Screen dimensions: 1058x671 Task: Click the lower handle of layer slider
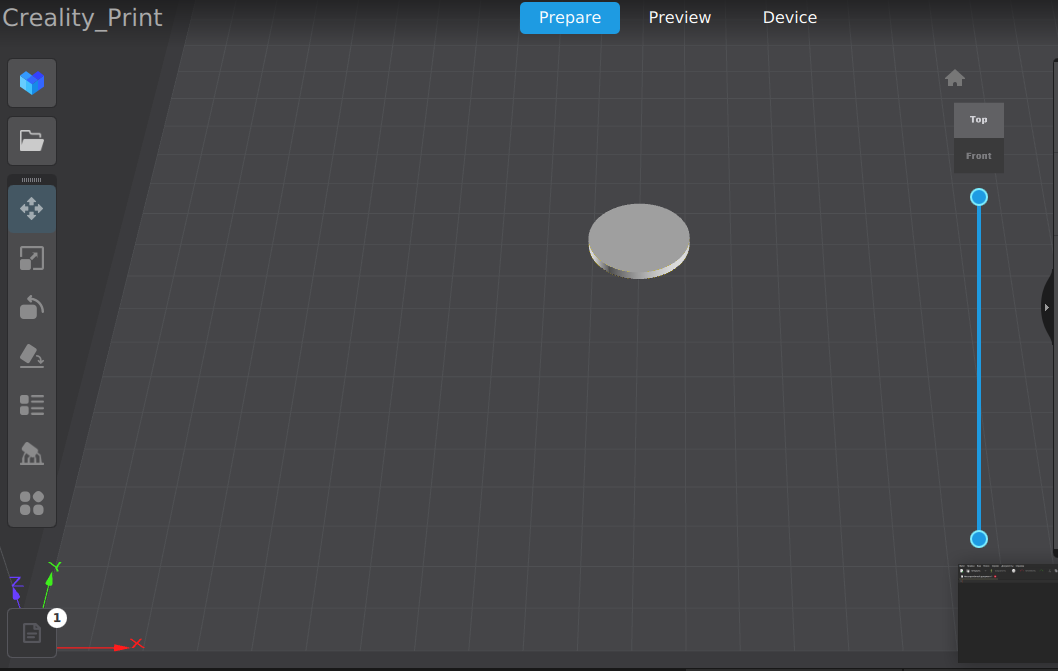tap(978, 539)
